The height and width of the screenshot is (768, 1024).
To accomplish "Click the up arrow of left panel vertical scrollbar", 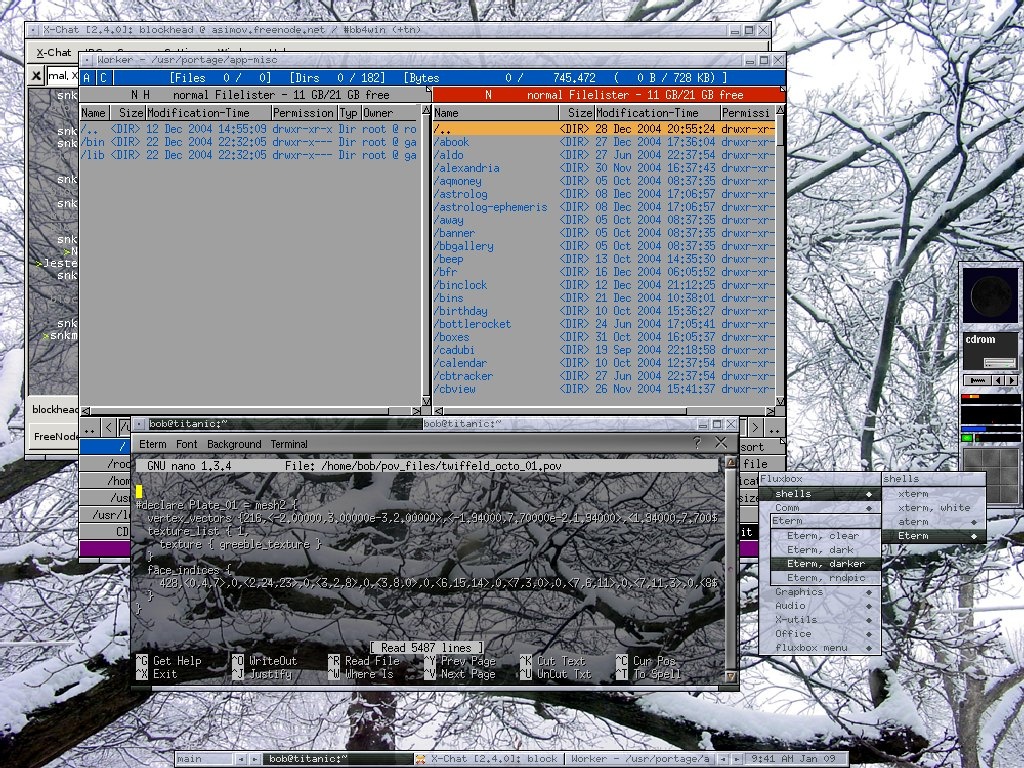I will 426,110.
